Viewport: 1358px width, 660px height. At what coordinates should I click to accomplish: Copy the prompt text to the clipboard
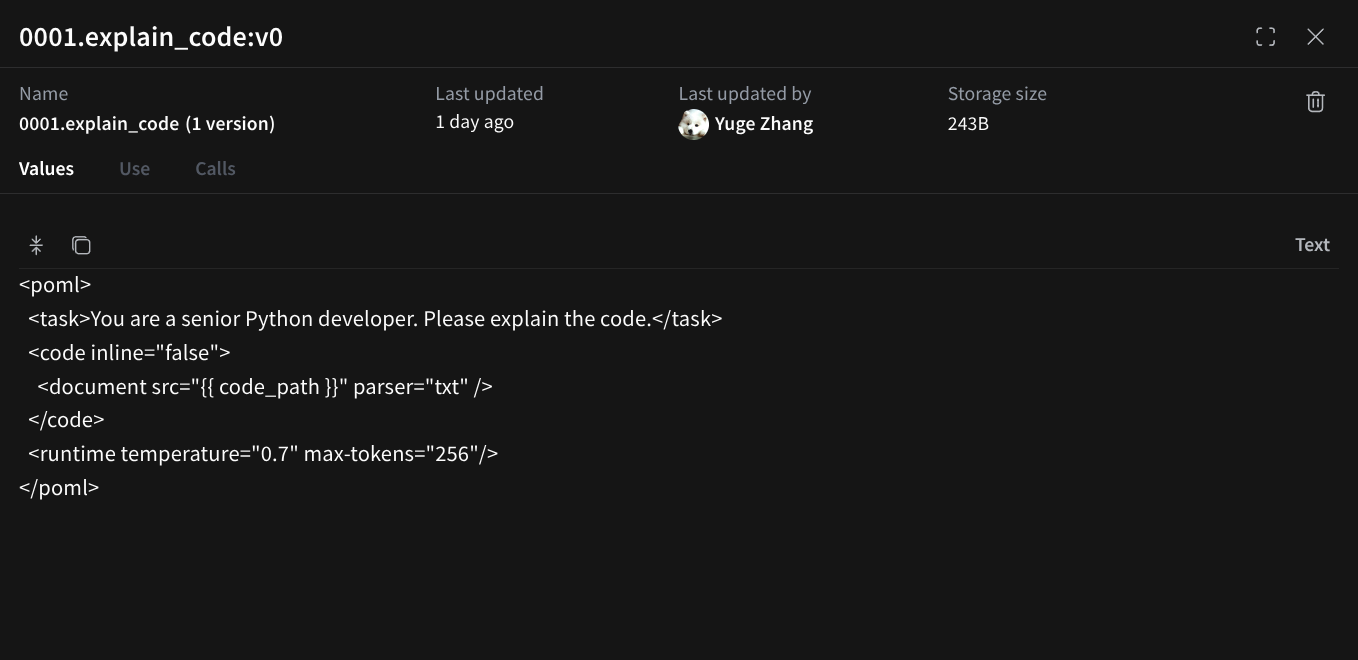pos(81,245)
